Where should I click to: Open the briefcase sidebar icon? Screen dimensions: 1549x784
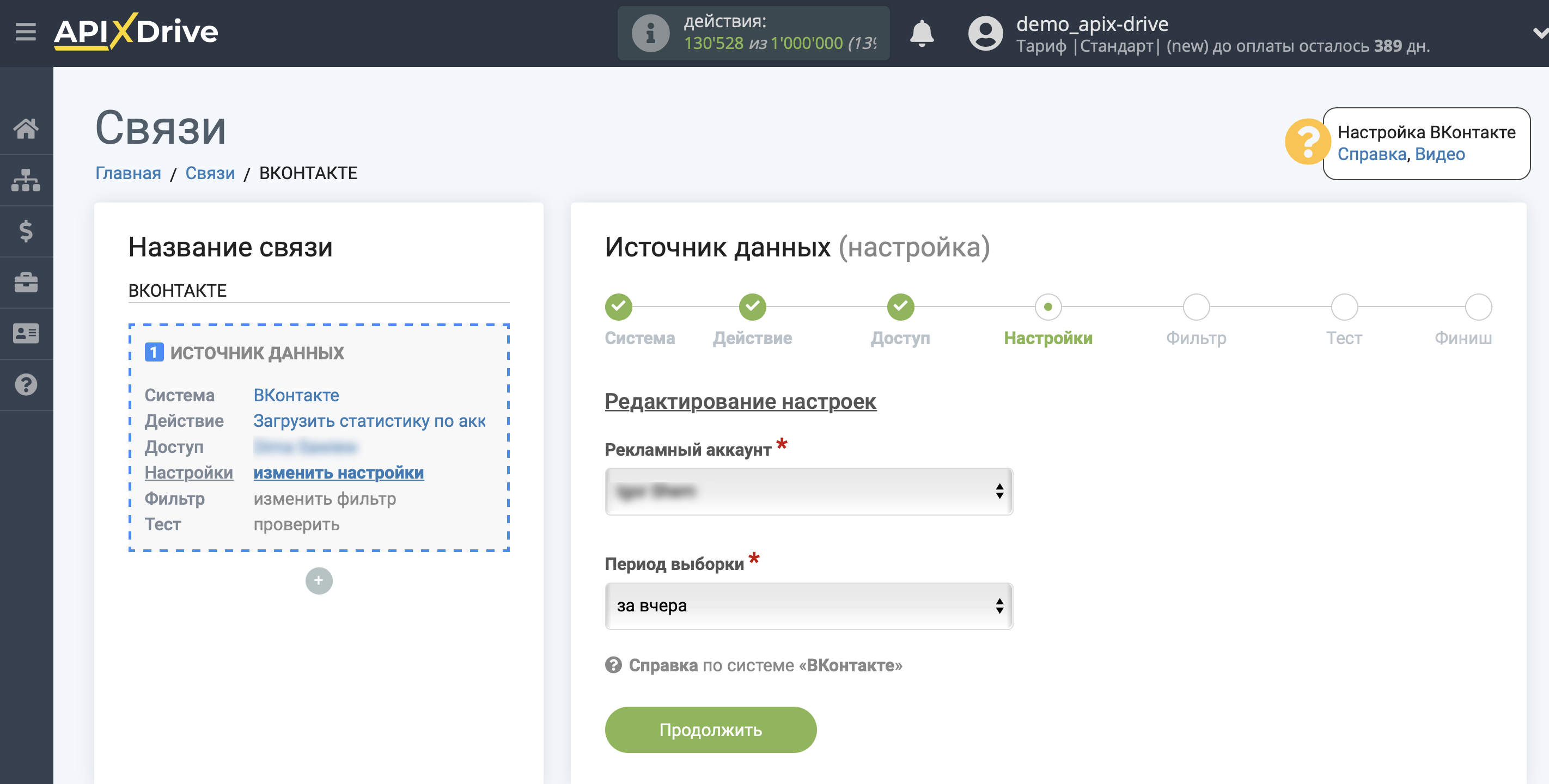click(x=26, y=282)
